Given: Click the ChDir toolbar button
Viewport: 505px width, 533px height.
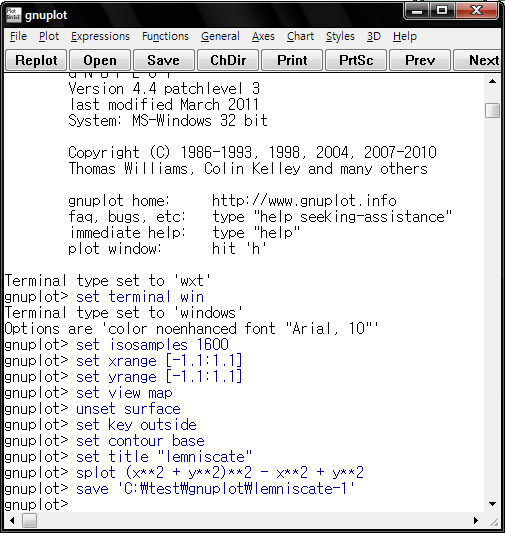Looking at the screenshot, I should [x=228, y=60].
